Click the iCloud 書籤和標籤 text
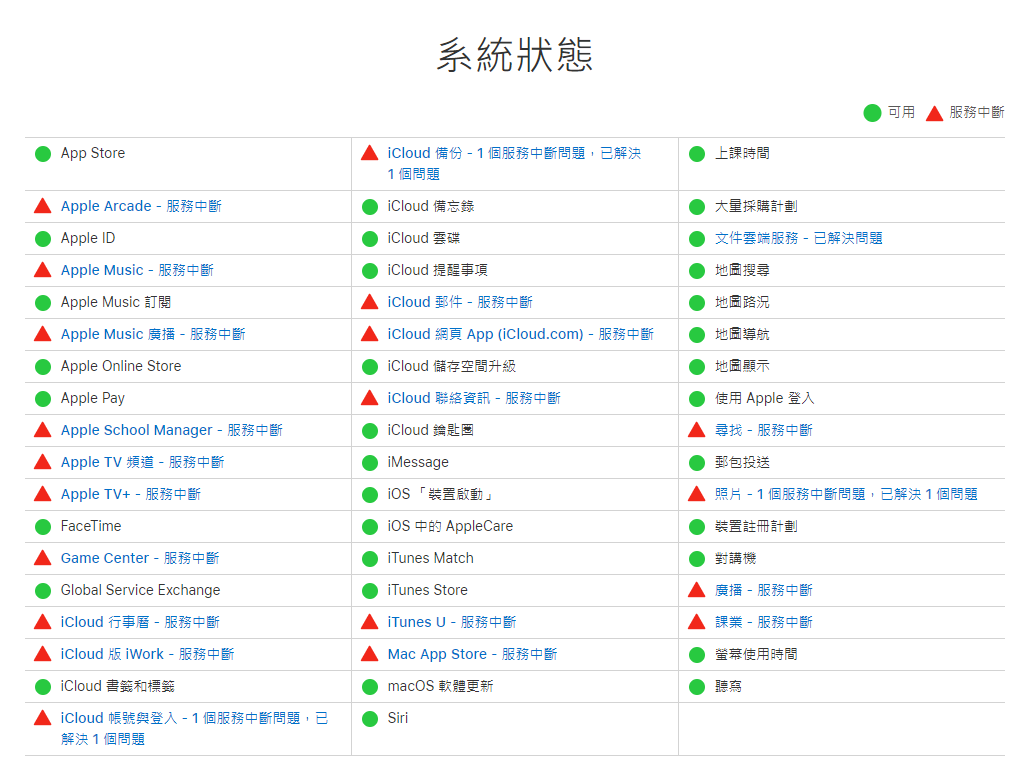1021x771 pixels. point(118,686)
